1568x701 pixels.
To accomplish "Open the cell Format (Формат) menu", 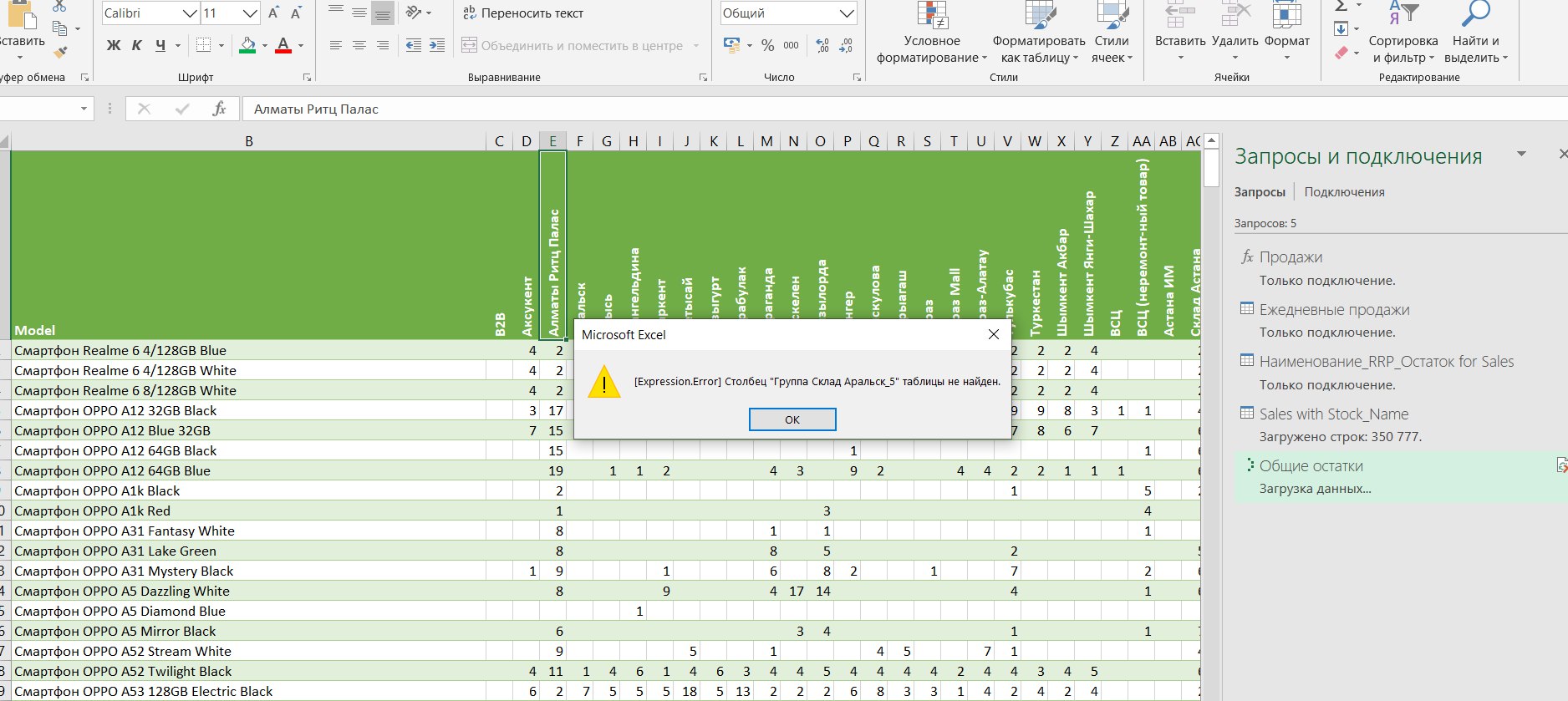I will pos(1287,32).
